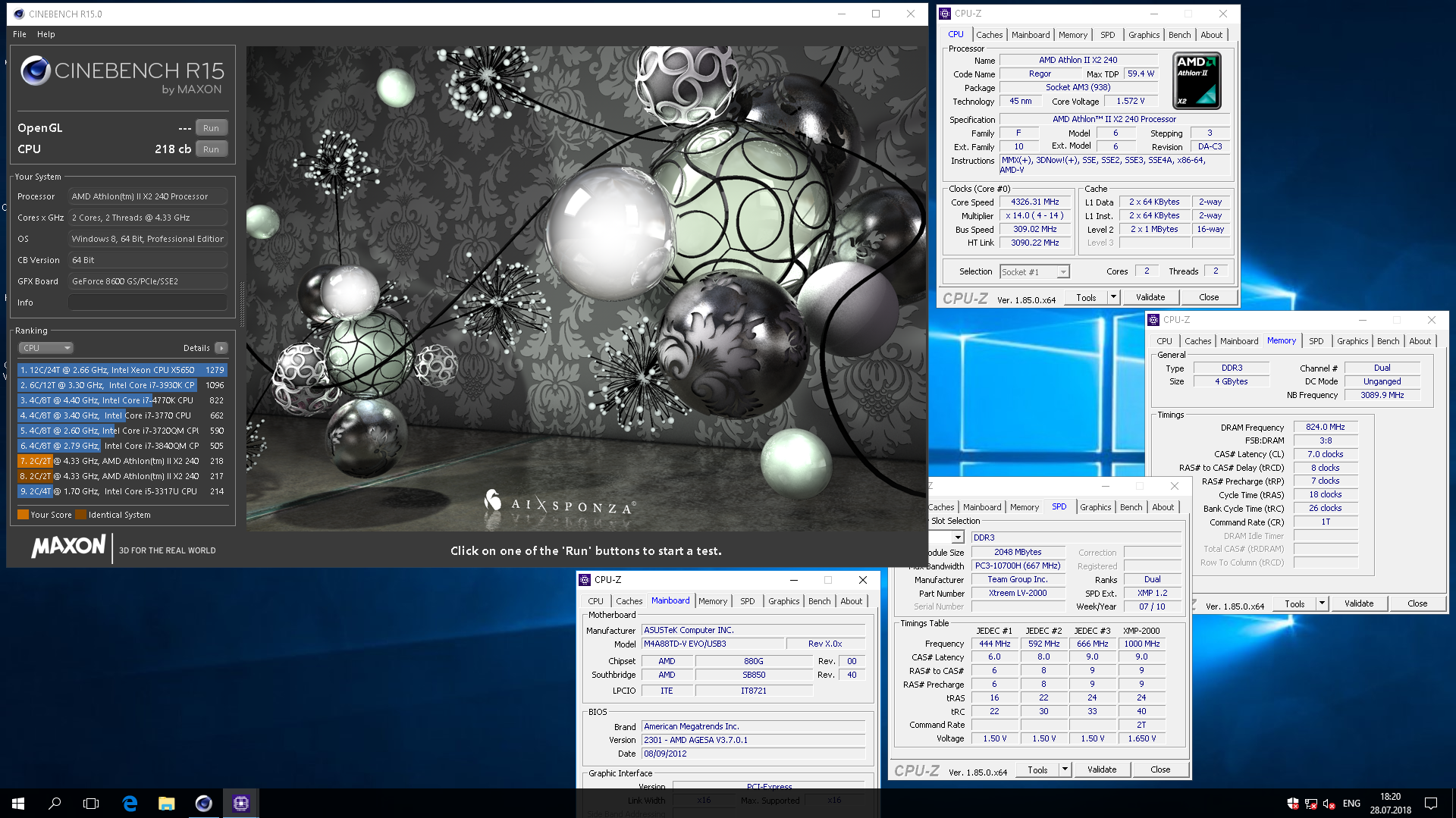This screenshot has width=1456, height=818.
Task: Click the Cinebench R15 logo sphere
Action: [x=35, y=71]
